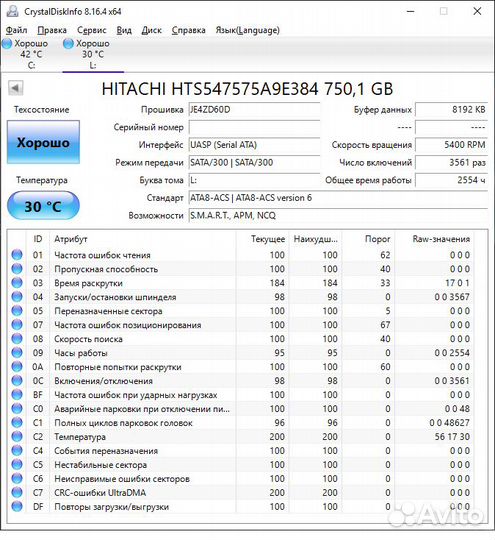Click raw value 0 0 3567
Screen dimensions: 495x540
(x=452, y=297)
